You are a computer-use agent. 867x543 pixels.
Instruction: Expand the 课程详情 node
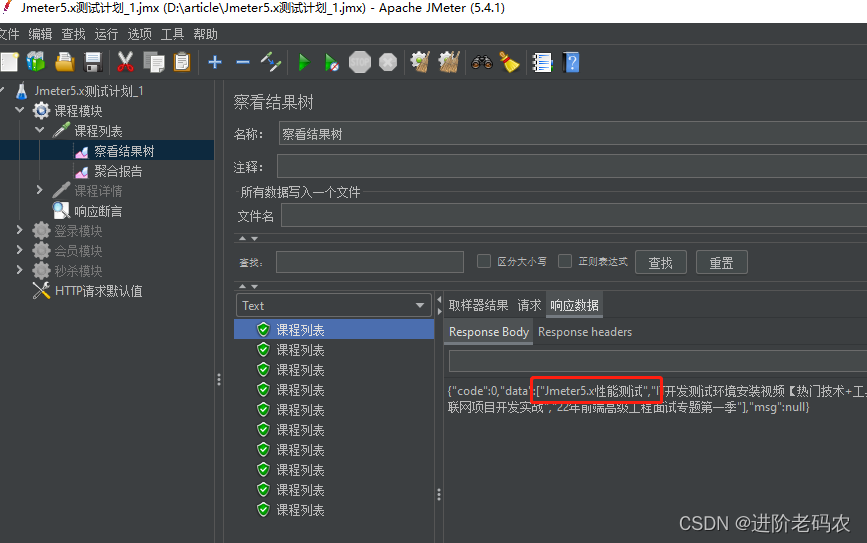coord(40,190)
